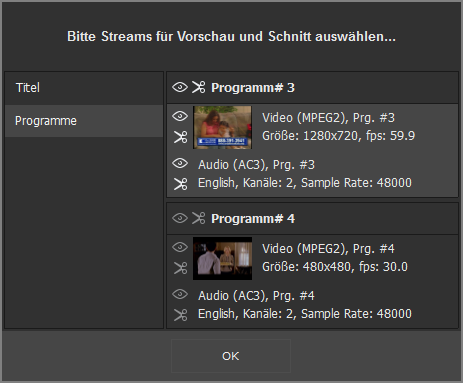The height and width of the screenshot is (383, 463).
Task: Select the Titel tab
Action: pos(84,88)
